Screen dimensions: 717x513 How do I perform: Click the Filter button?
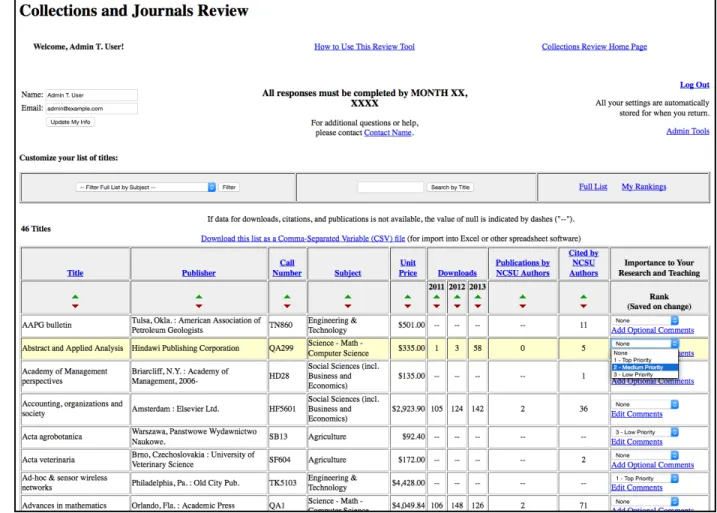229,187
